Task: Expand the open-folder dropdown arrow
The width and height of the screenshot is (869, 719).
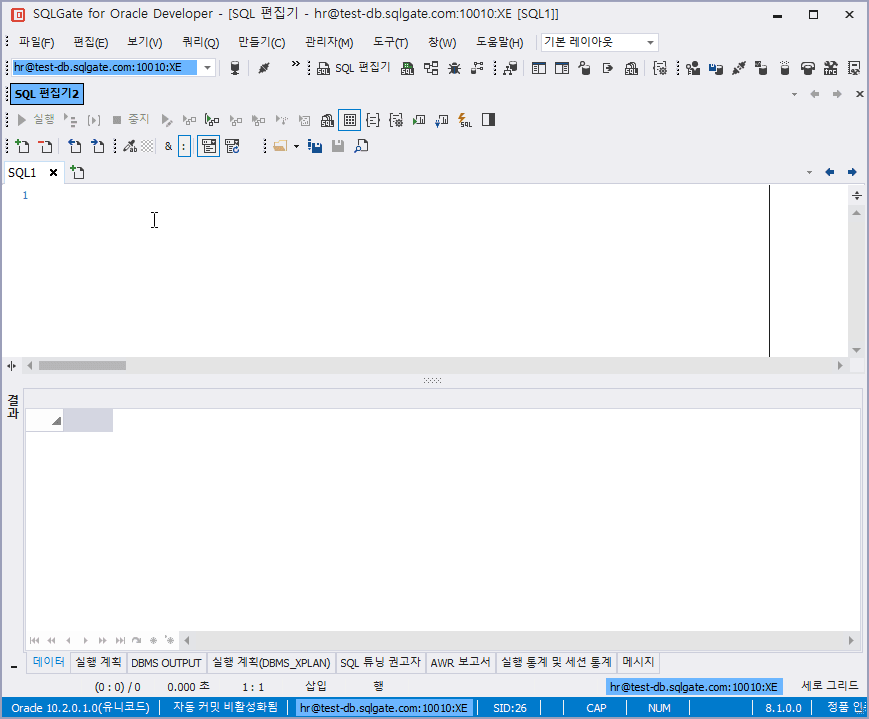Action: click(x=297, y=146)
